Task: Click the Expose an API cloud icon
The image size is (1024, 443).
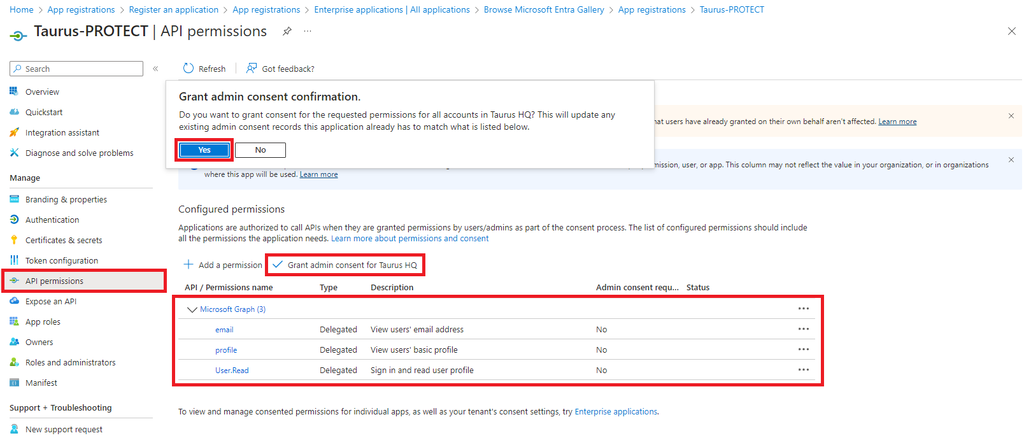Action: click(14, 301)
